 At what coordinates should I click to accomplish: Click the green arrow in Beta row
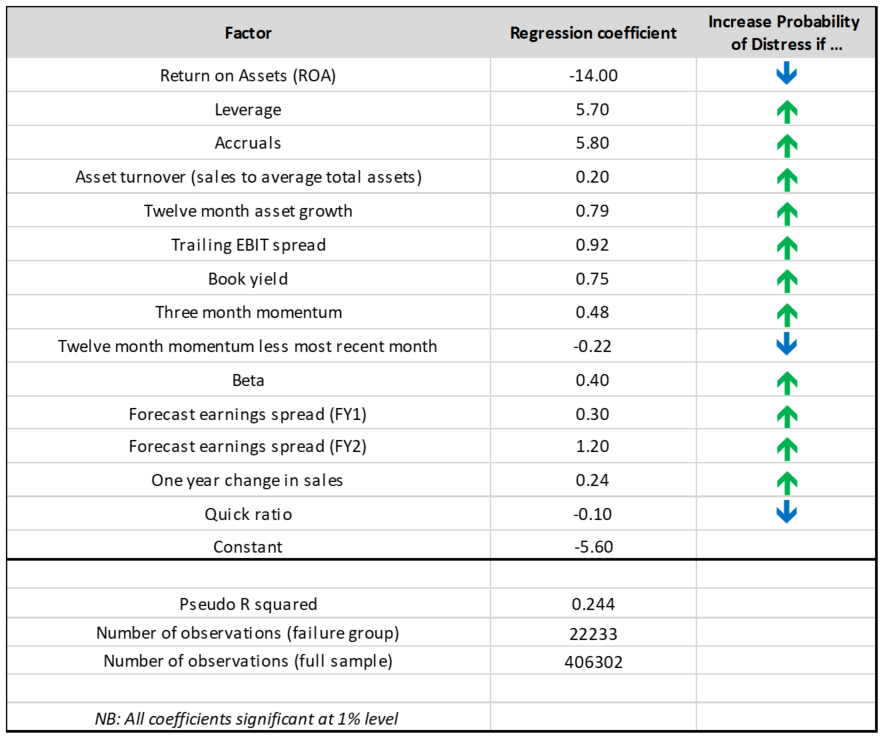point(786,381)
